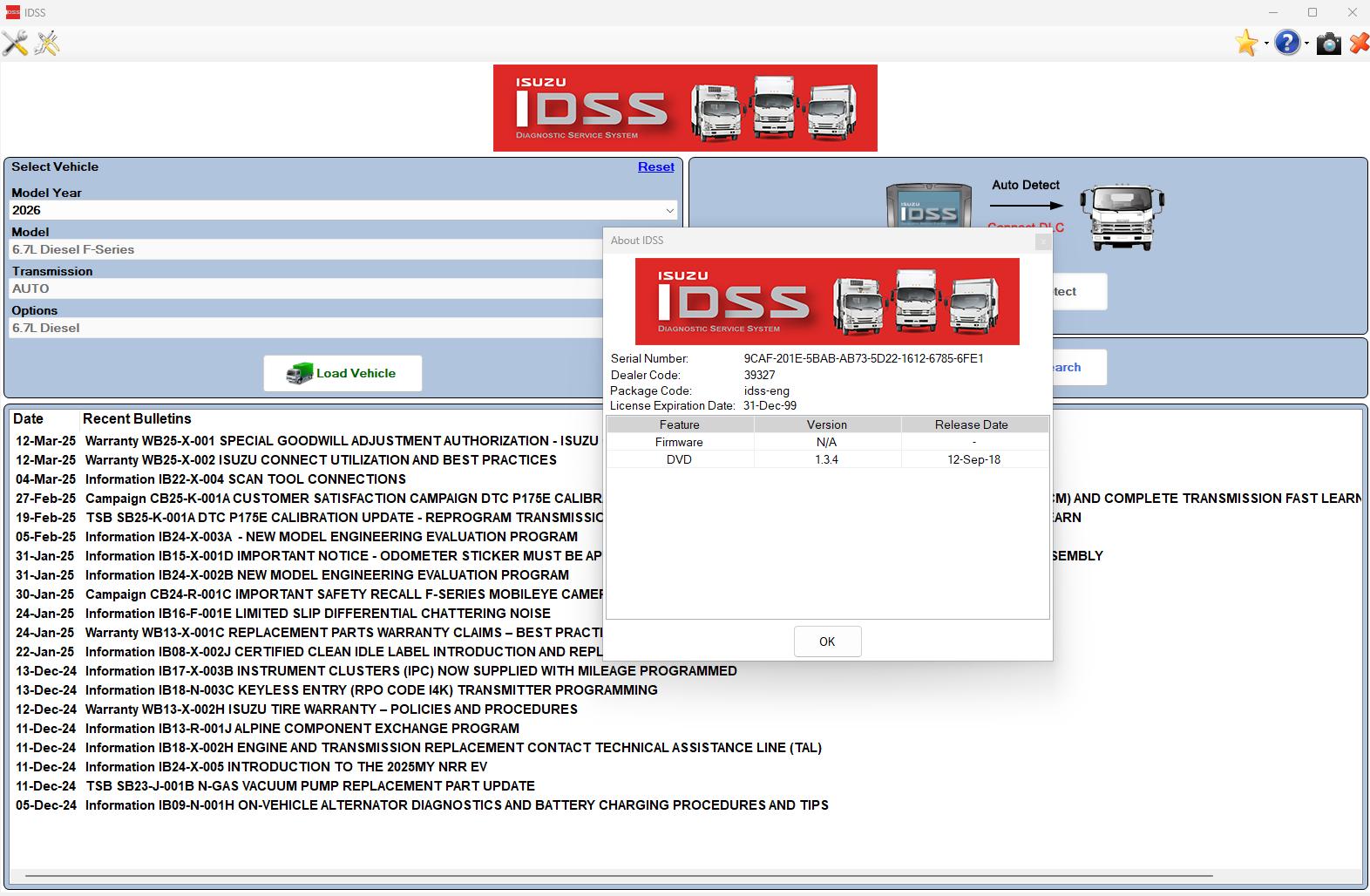Click the Reset link in Select Vehicle

(655, 166)
